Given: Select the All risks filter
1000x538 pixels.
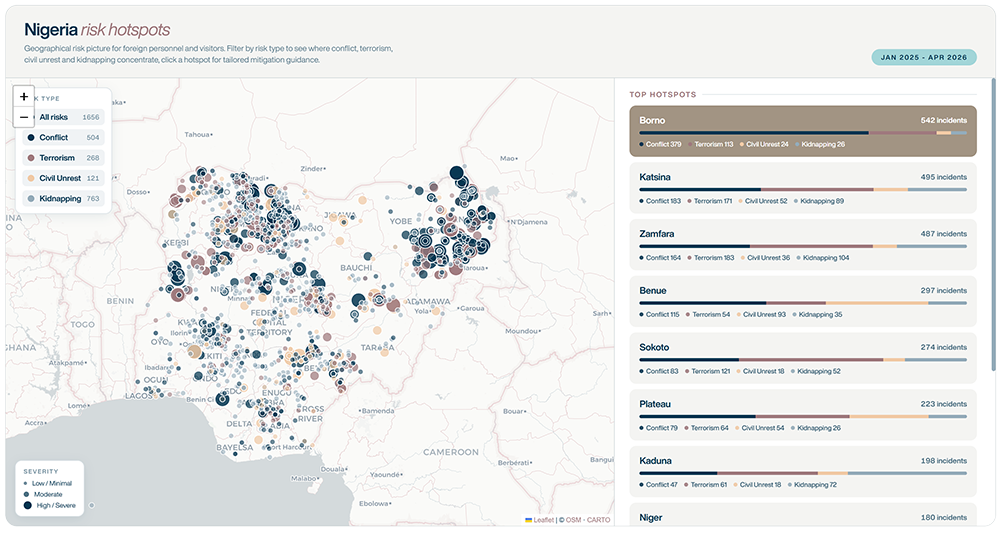Looking at the screenshot, I should tap(64, 117).
